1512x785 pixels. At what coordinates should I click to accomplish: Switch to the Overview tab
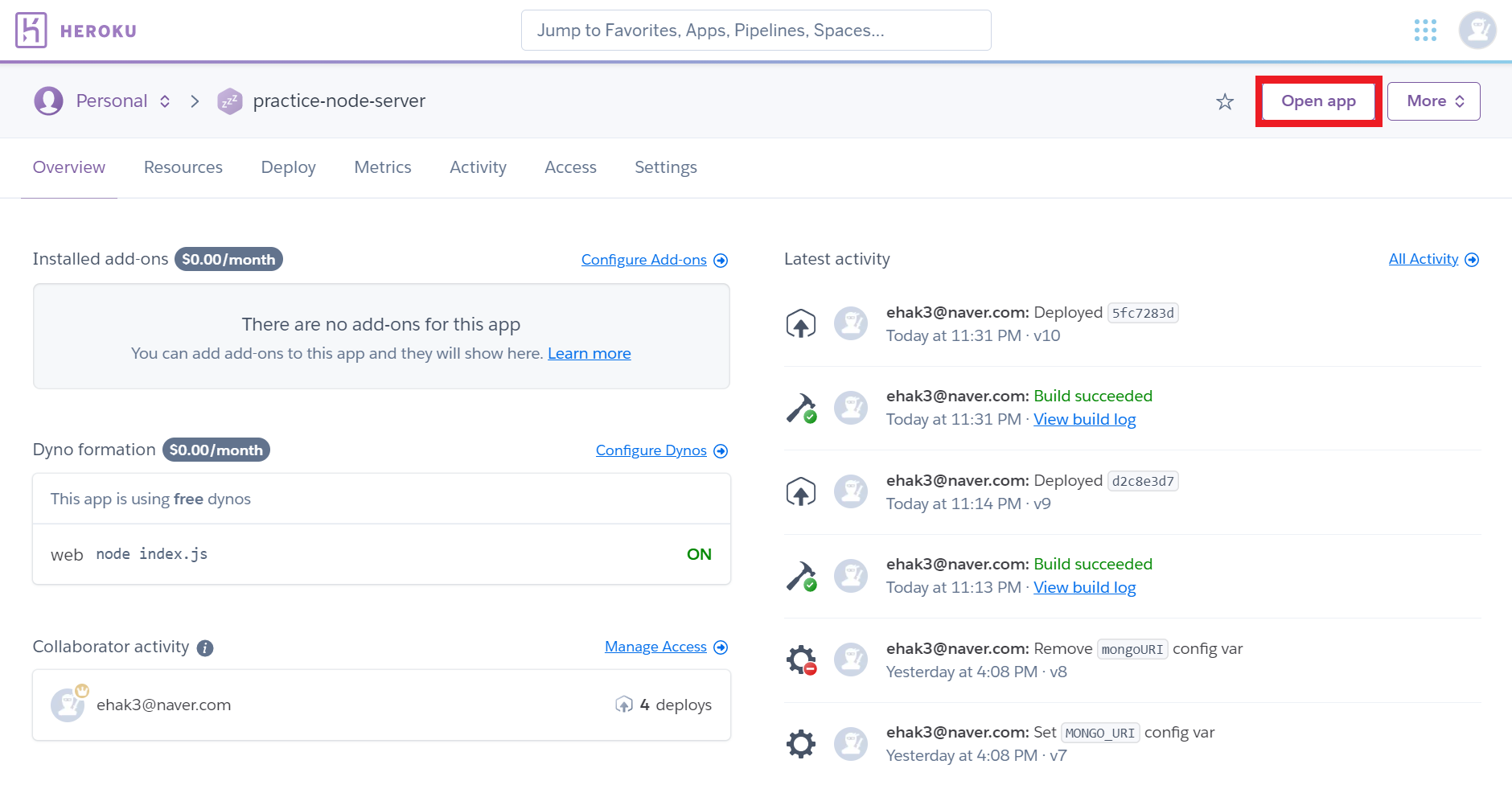(x=69, y=167)
